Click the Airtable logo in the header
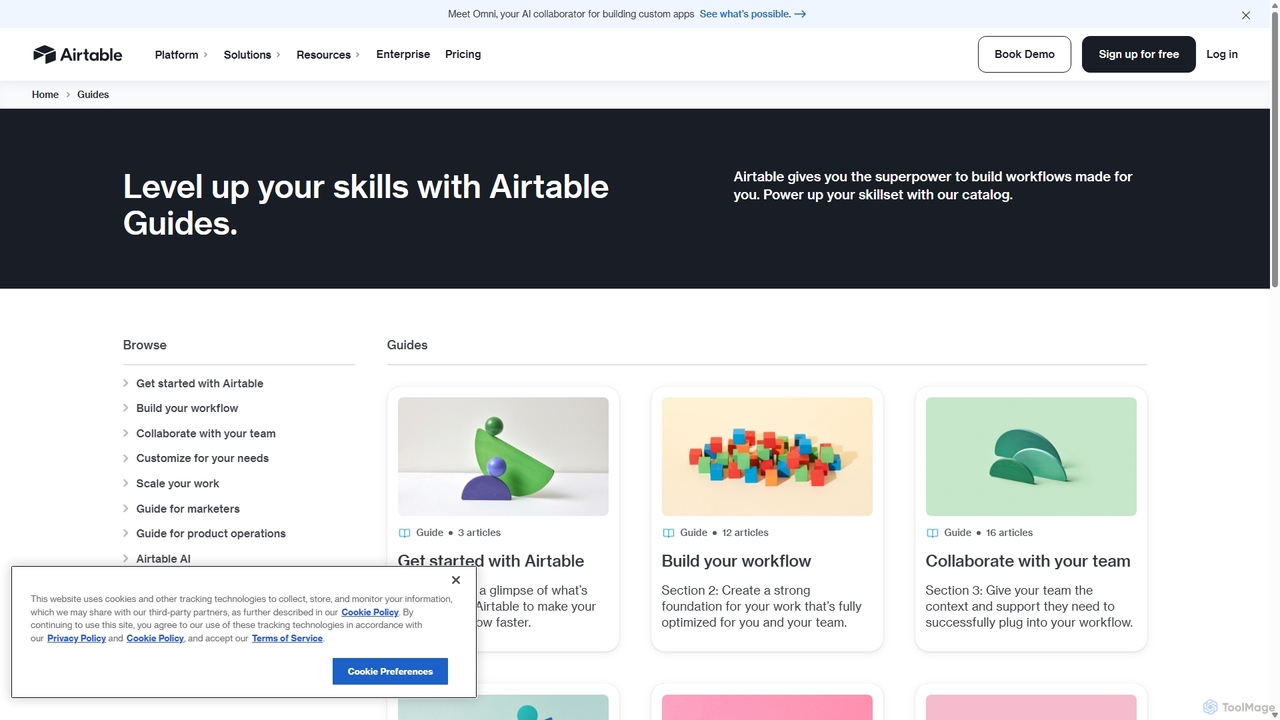Viewport: 1280px width, 720px height. click(77, 54)
